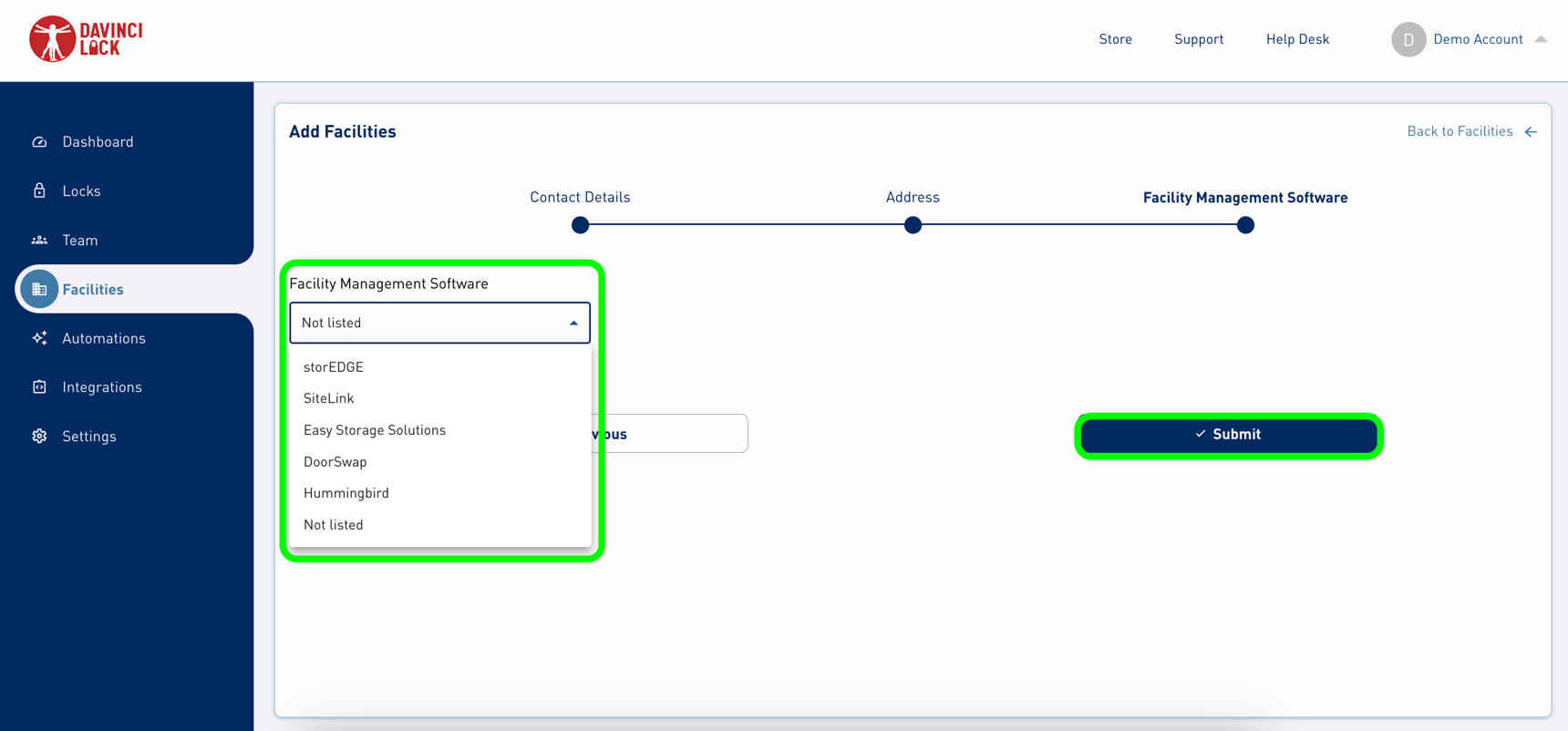Expand the Demo Account menu arrow
1568x731 pixels.
coord(1541,39)
